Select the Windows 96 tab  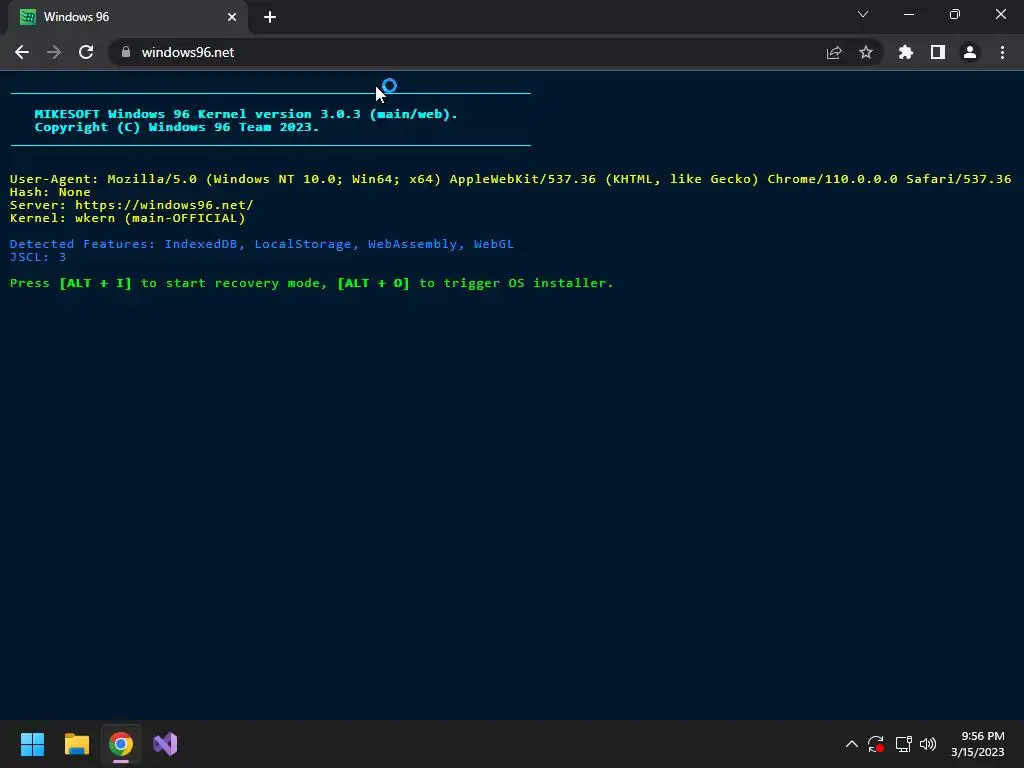[x=128, y=17]
